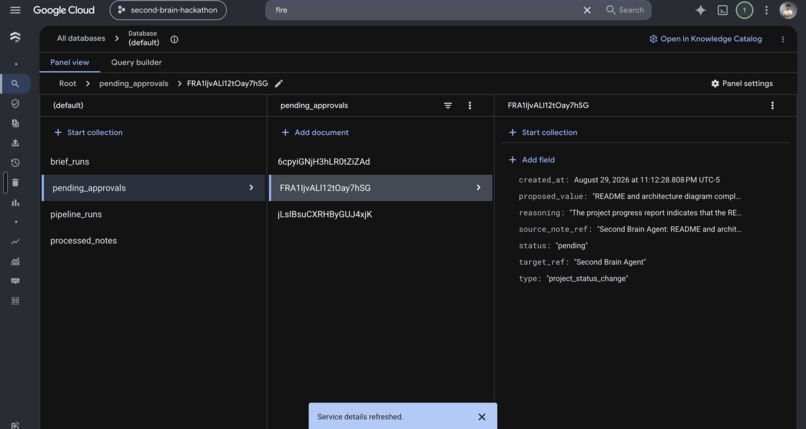Screen dimensions: 806x429
Task: Open in Knowledge Catalog link
Action: 705,39
